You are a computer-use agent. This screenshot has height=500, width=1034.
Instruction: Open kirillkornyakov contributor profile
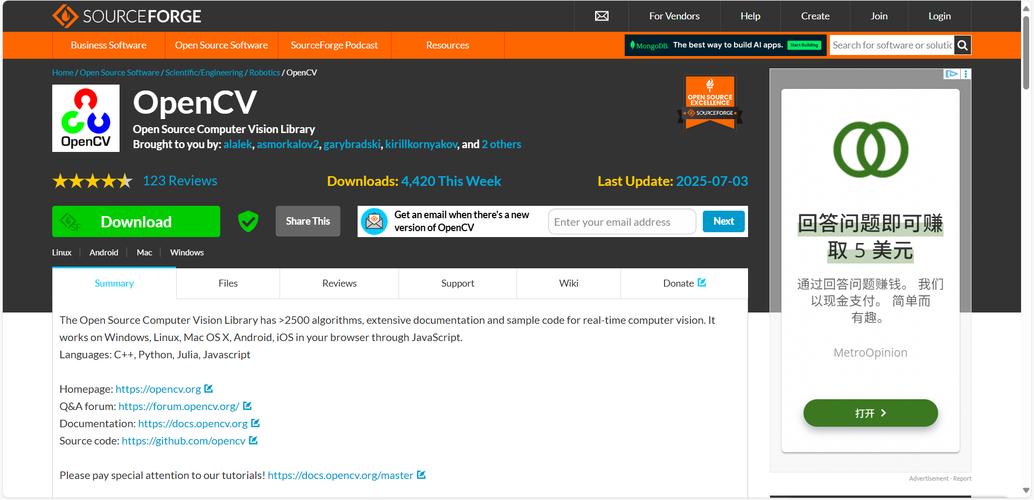click(x=421, y=144)
